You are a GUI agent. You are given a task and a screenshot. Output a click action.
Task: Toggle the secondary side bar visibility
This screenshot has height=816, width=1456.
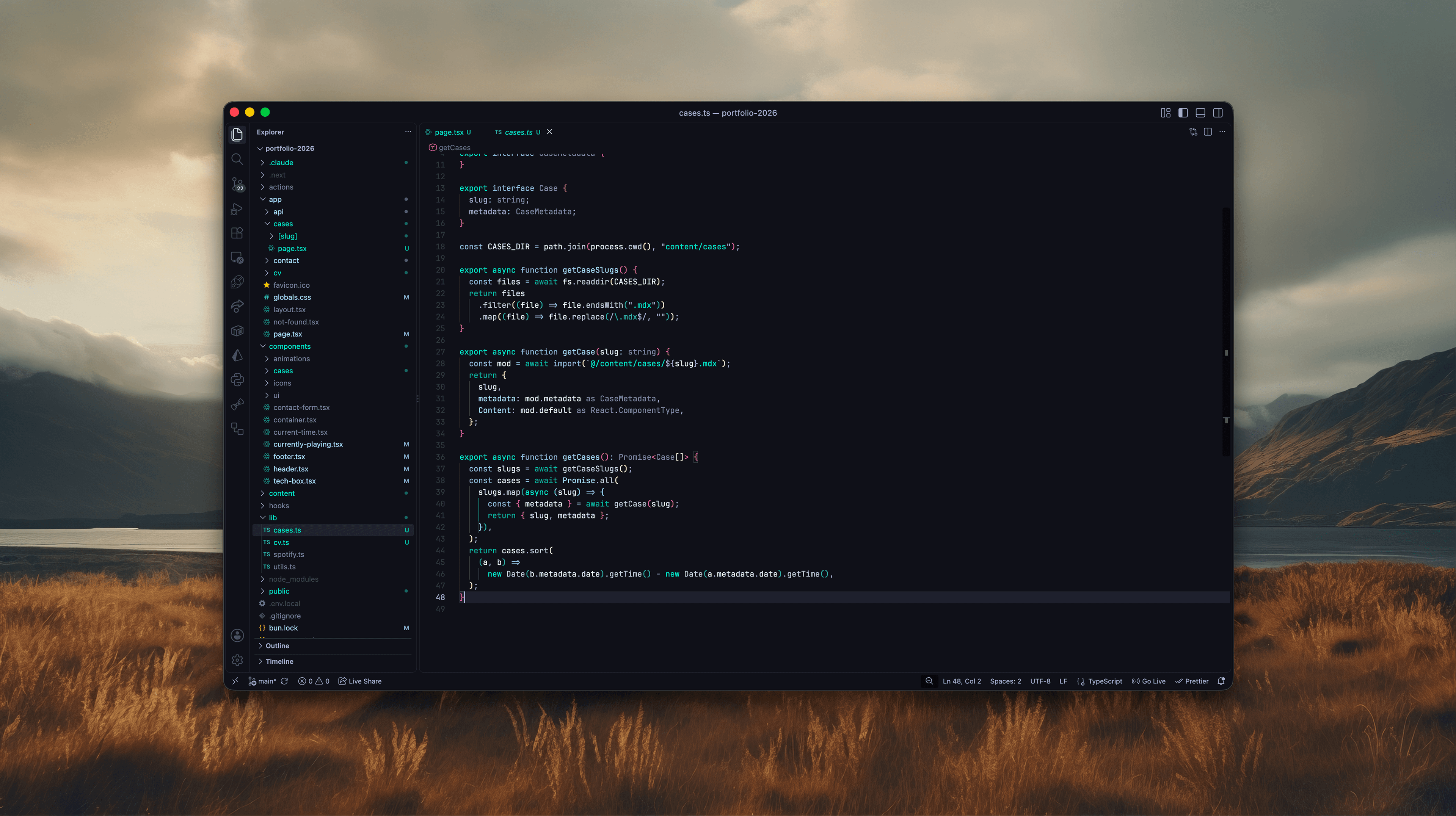point(1218,113)
